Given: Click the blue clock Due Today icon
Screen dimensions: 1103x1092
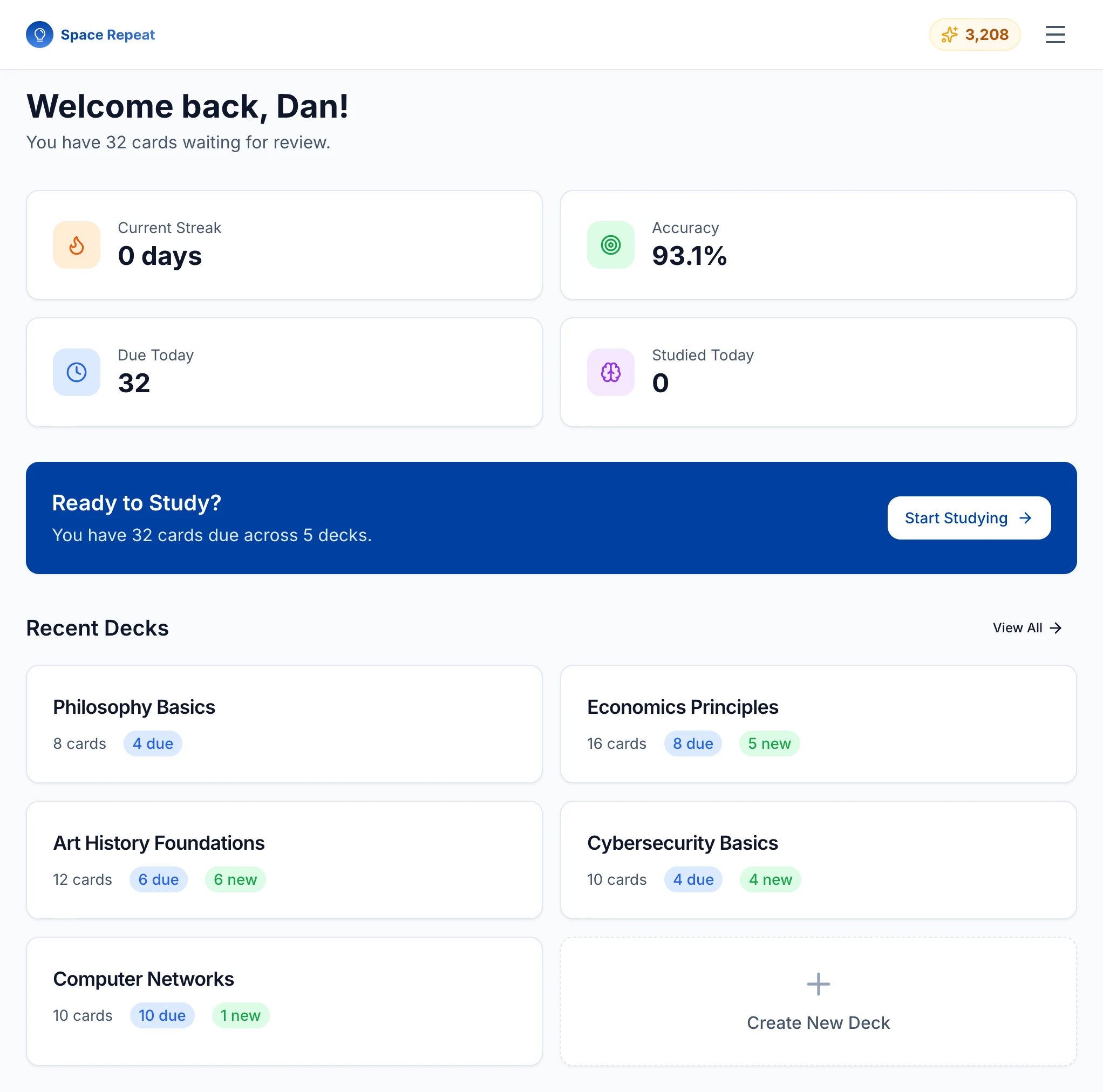Looking at the screenshot, I should tap(77, 372).
